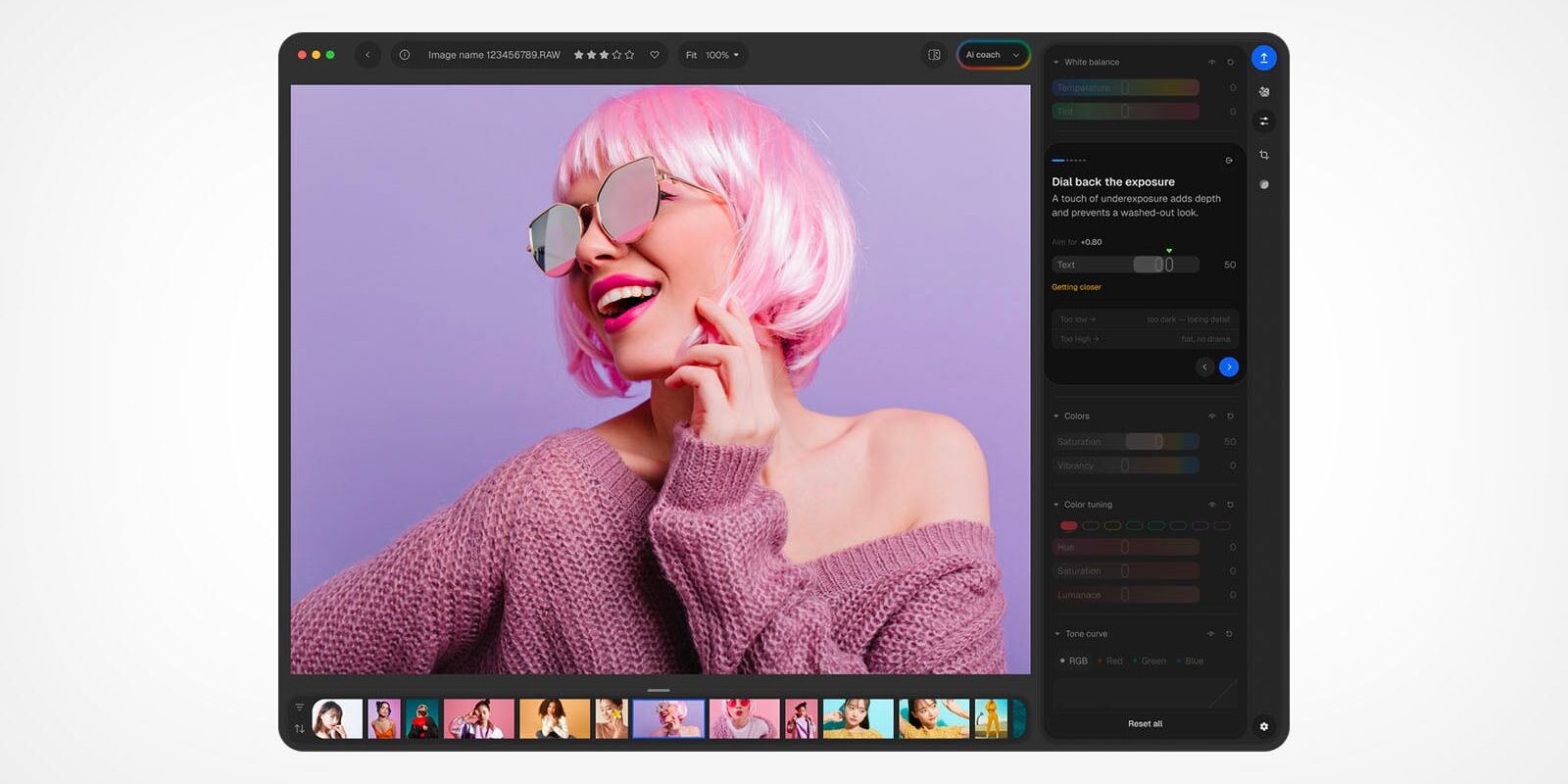The height and width of the screenshot is (784, 1568).
Task: Select the Red channel option
Action: click(x=1110, y=661)
